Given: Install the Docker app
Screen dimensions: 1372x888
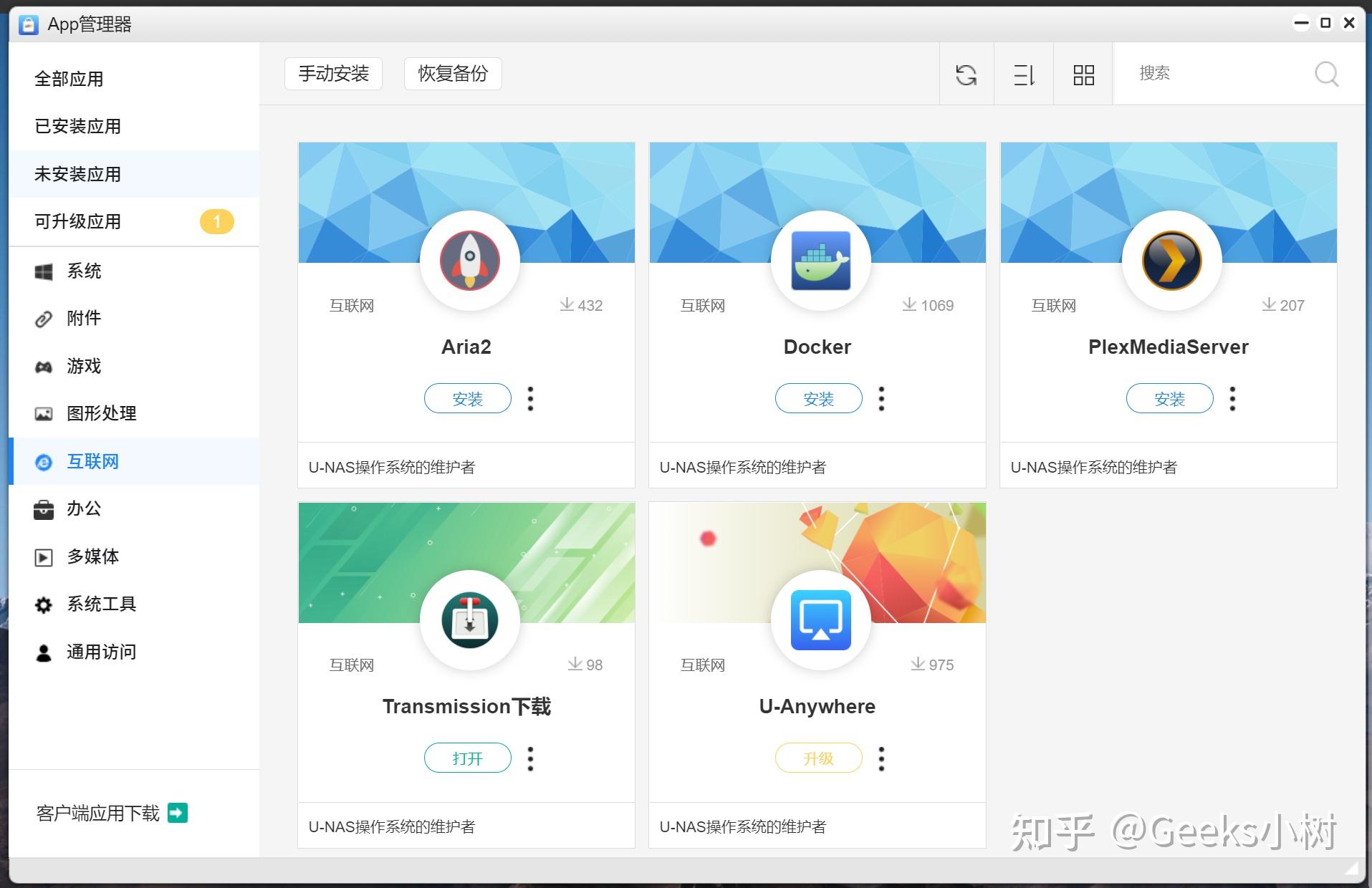Looking at the screenshot, I should (819, 399).
